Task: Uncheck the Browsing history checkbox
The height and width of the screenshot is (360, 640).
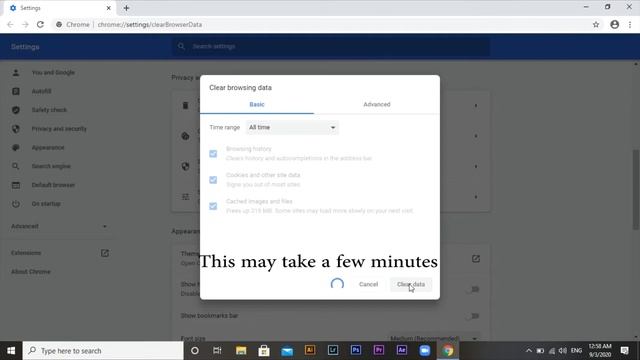Action: [x=213, y=153]
